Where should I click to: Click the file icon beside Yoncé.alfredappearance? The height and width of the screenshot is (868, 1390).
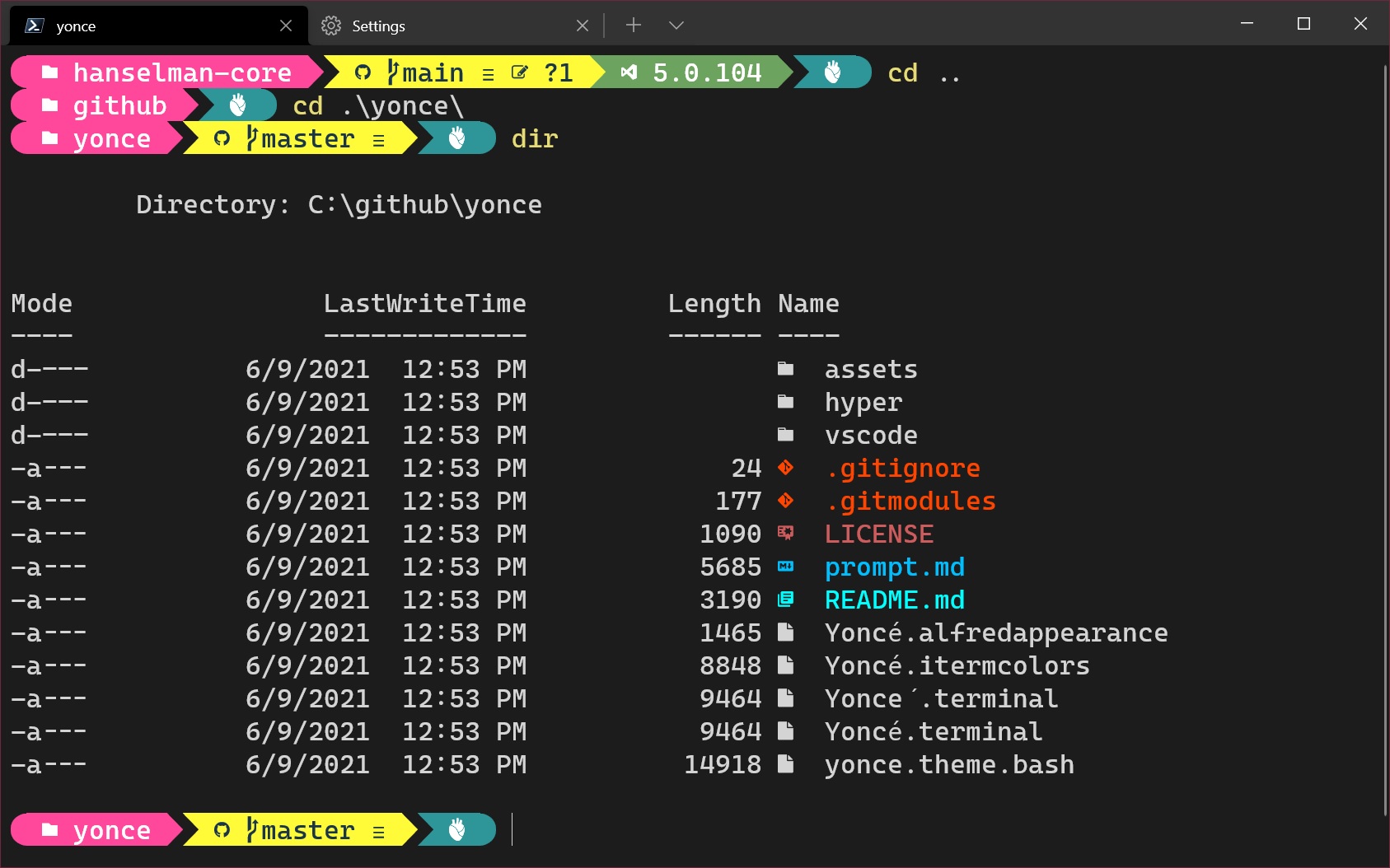coord(785,632)
